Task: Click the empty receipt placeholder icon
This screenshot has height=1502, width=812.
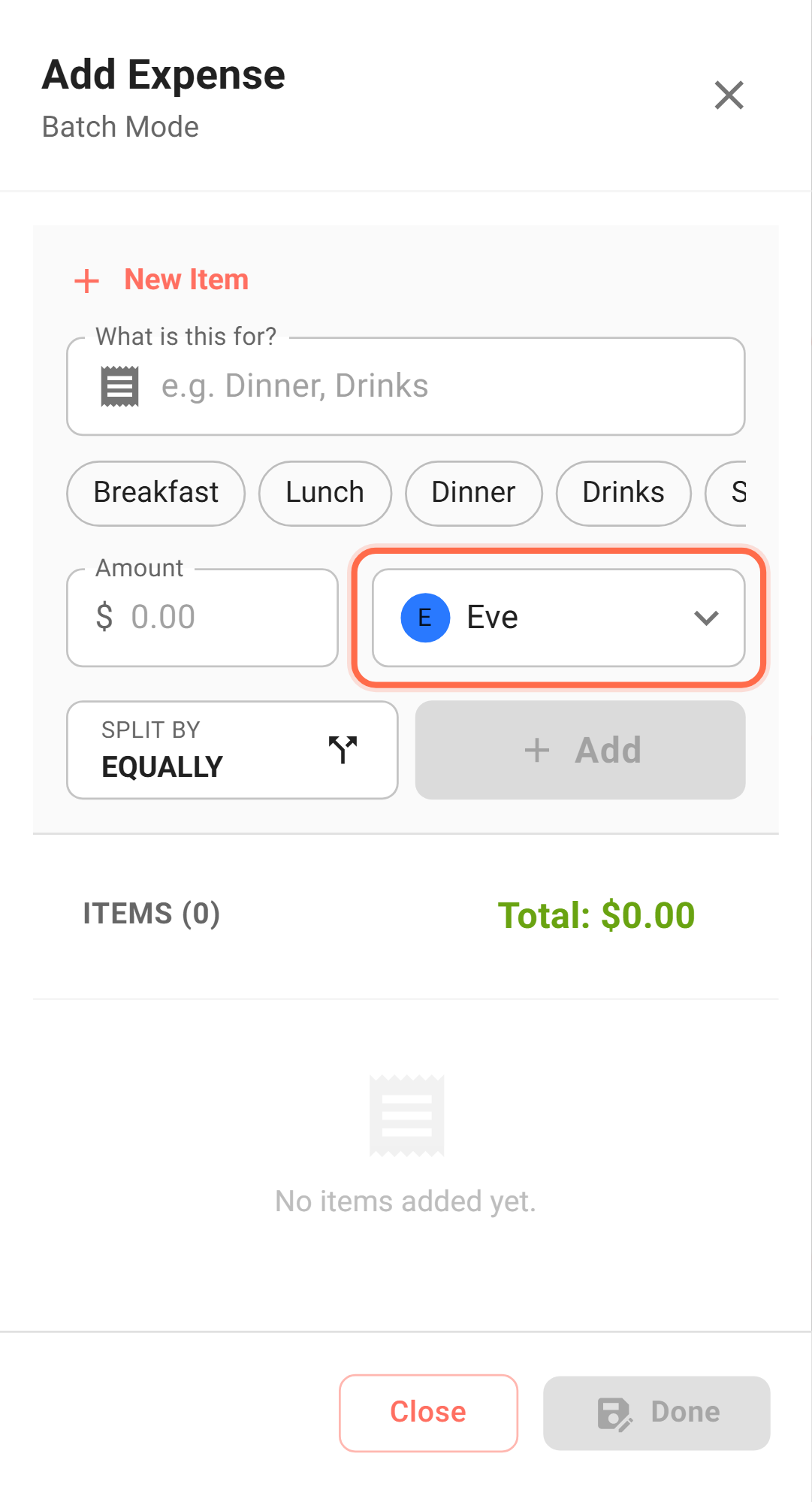Action: coord(406,1116)
